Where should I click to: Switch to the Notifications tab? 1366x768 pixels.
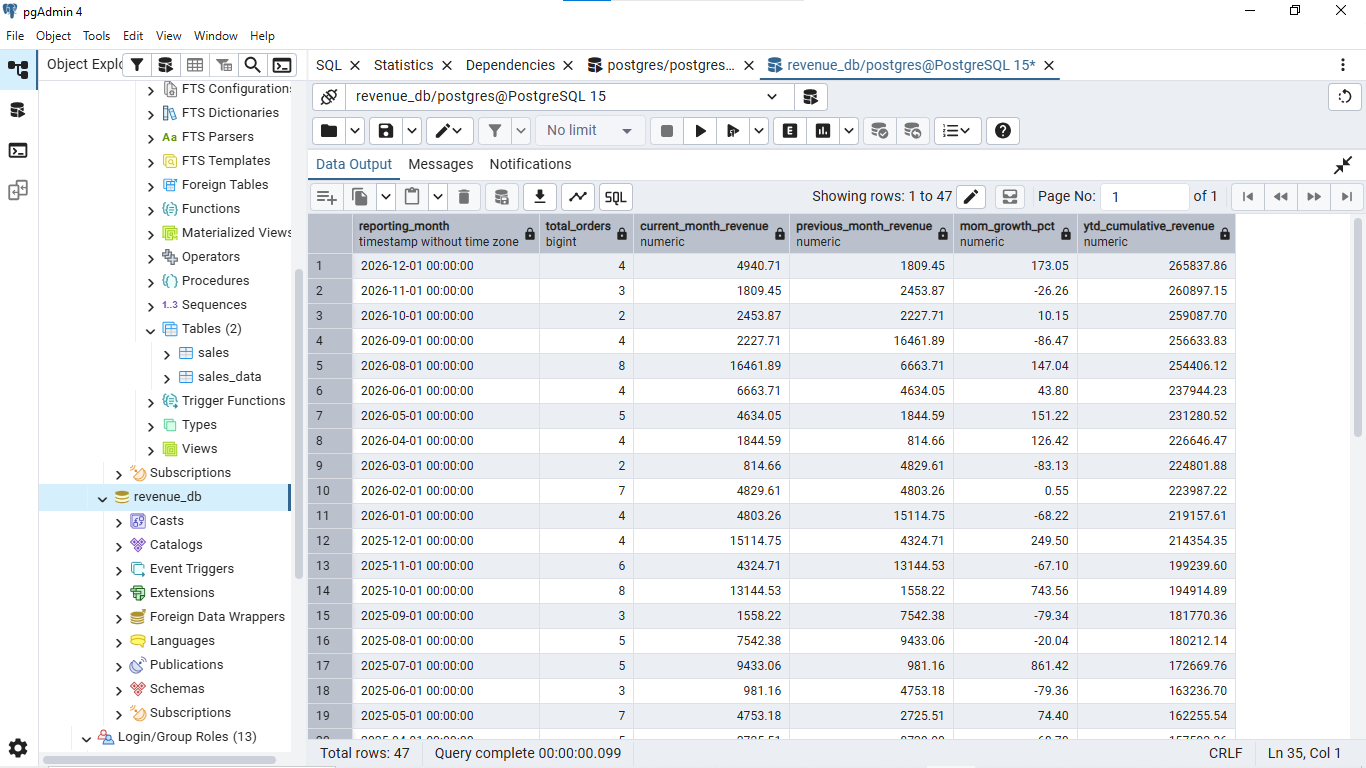530,164
